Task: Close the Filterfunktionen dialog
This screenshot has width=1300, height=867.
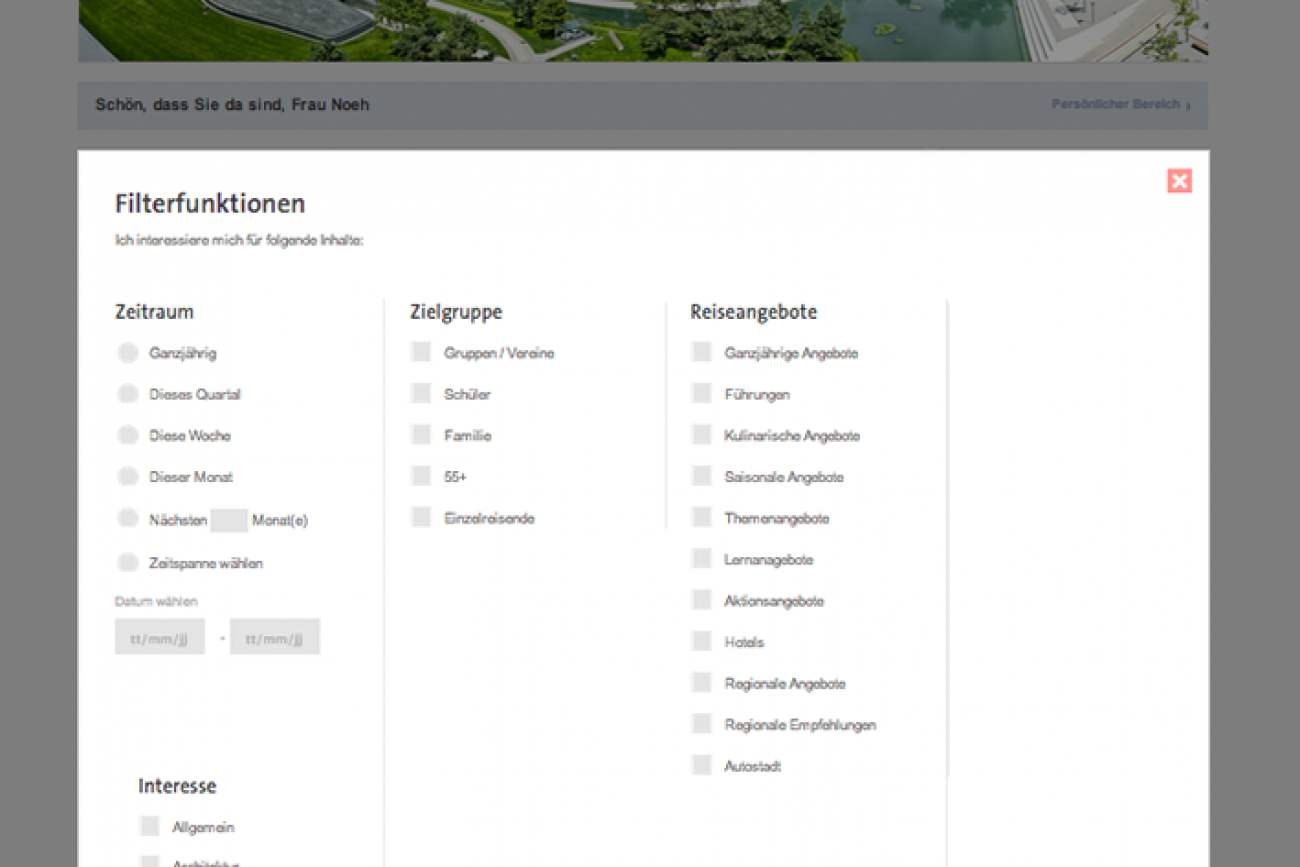Action: [1179, 181]
